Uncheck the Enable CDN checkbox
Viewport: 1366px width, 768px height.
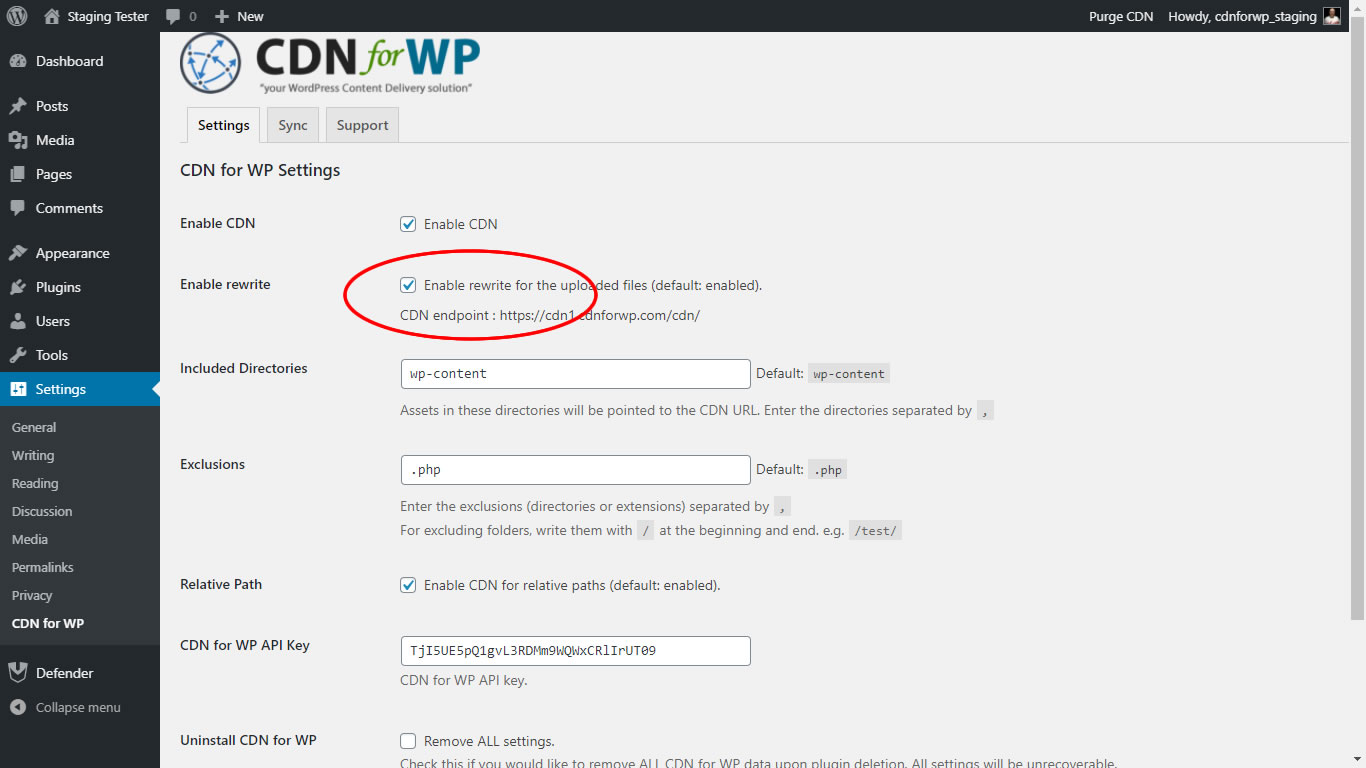pyautogui.click(x=408, y=224)
